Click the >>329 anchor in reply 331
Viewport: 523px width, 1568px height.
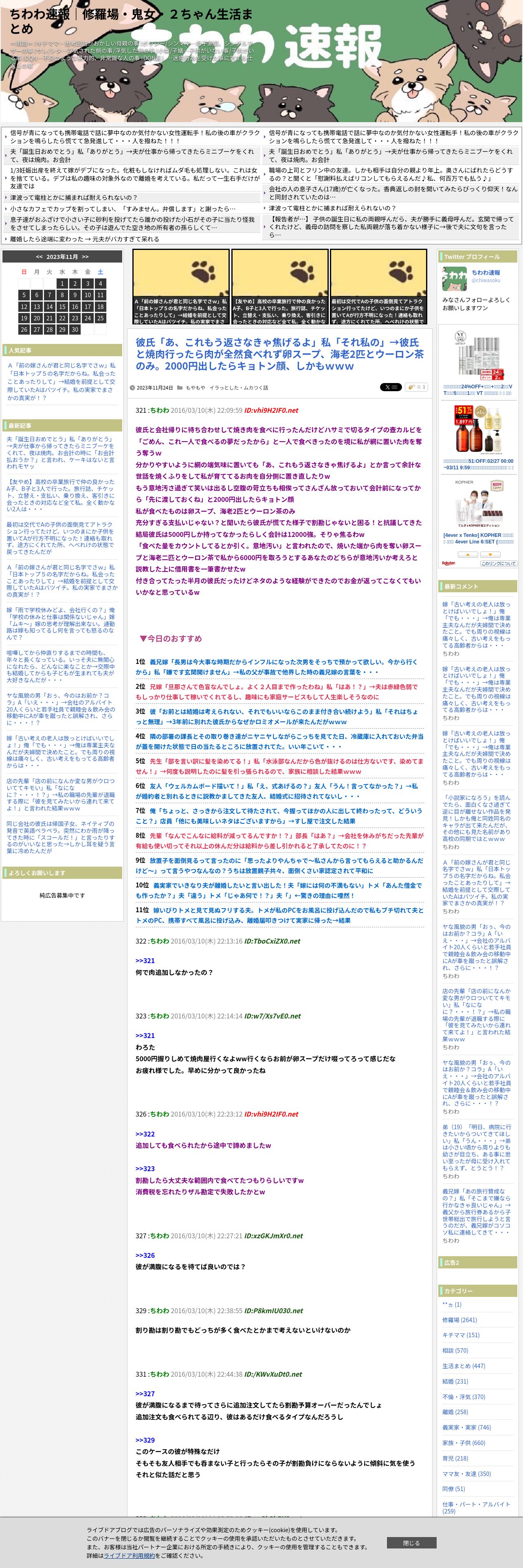pyautogui.click(x=145, y=1440)
